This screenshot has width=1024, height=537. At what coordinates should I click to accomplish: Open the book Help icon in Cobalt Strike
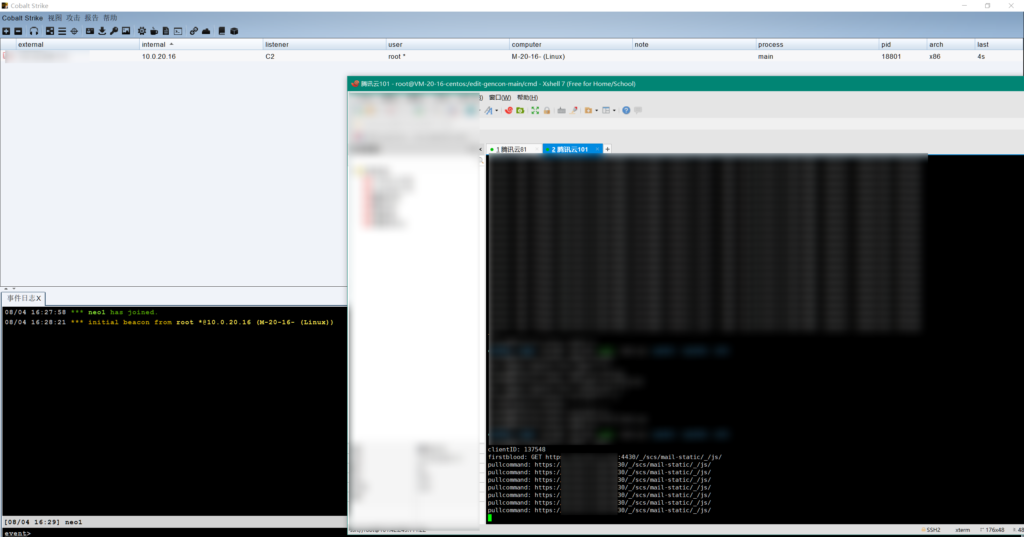tap(222, 31)
